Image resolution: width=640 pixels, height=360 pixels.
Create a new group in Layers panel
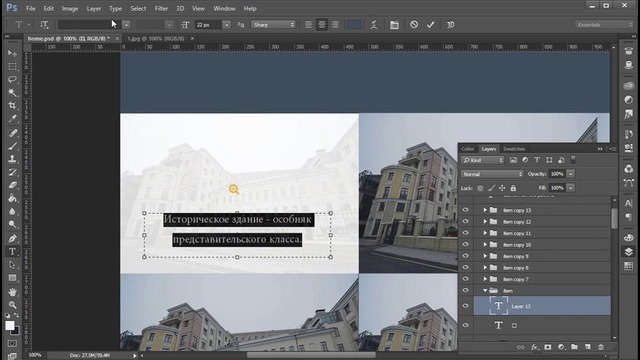(x=574, y=347)
